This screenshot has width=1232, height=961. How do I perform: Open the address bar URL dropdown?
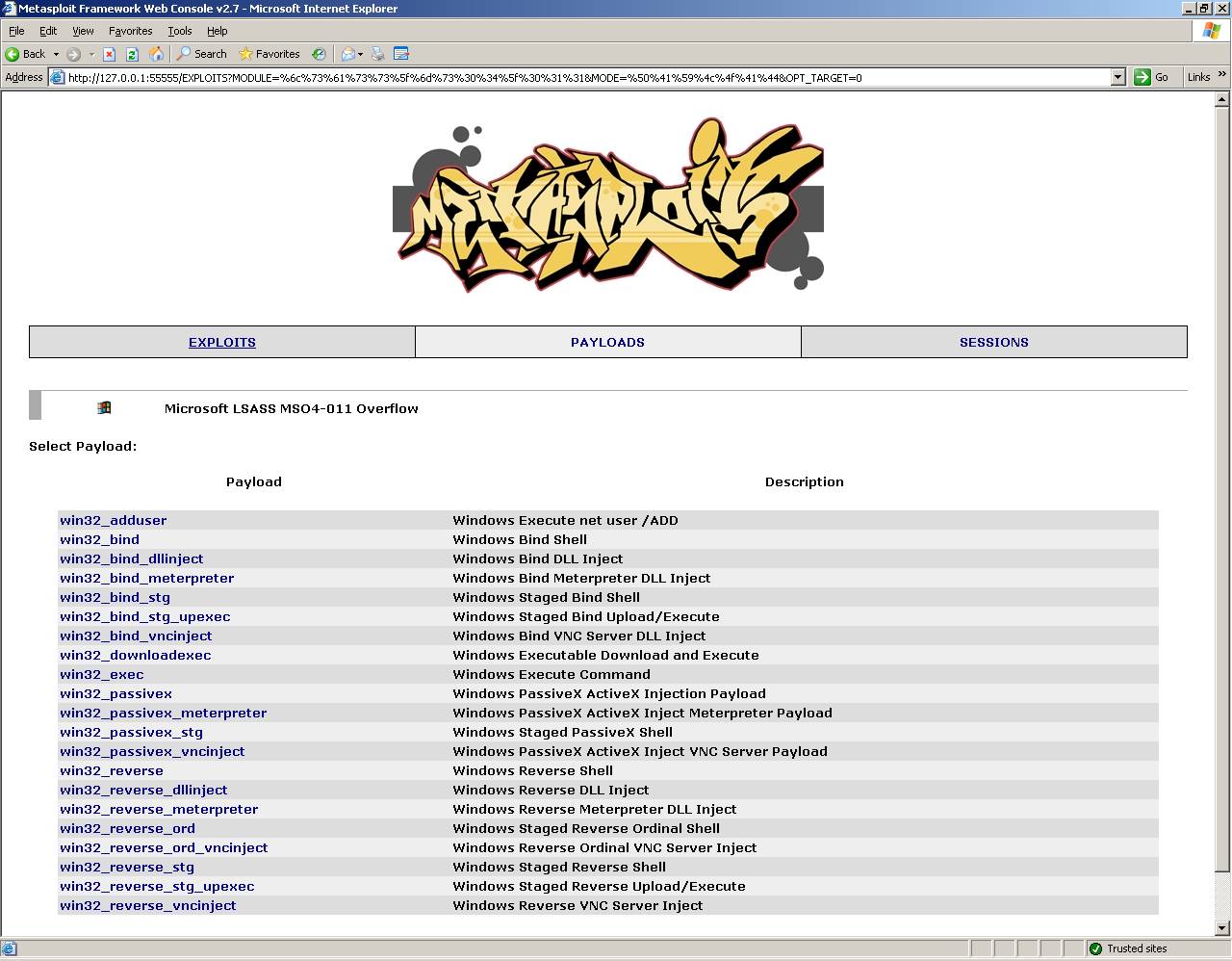(1117, 77)
